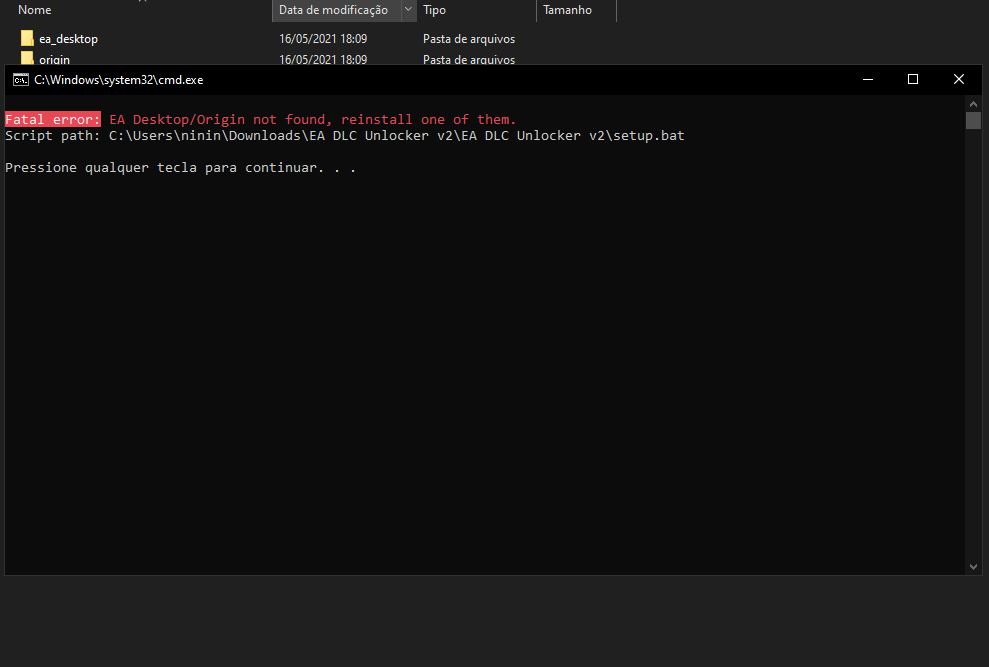The image size is (989, 667).
Task: Sort files by the Nome column
Action: (x=35, y=10)
